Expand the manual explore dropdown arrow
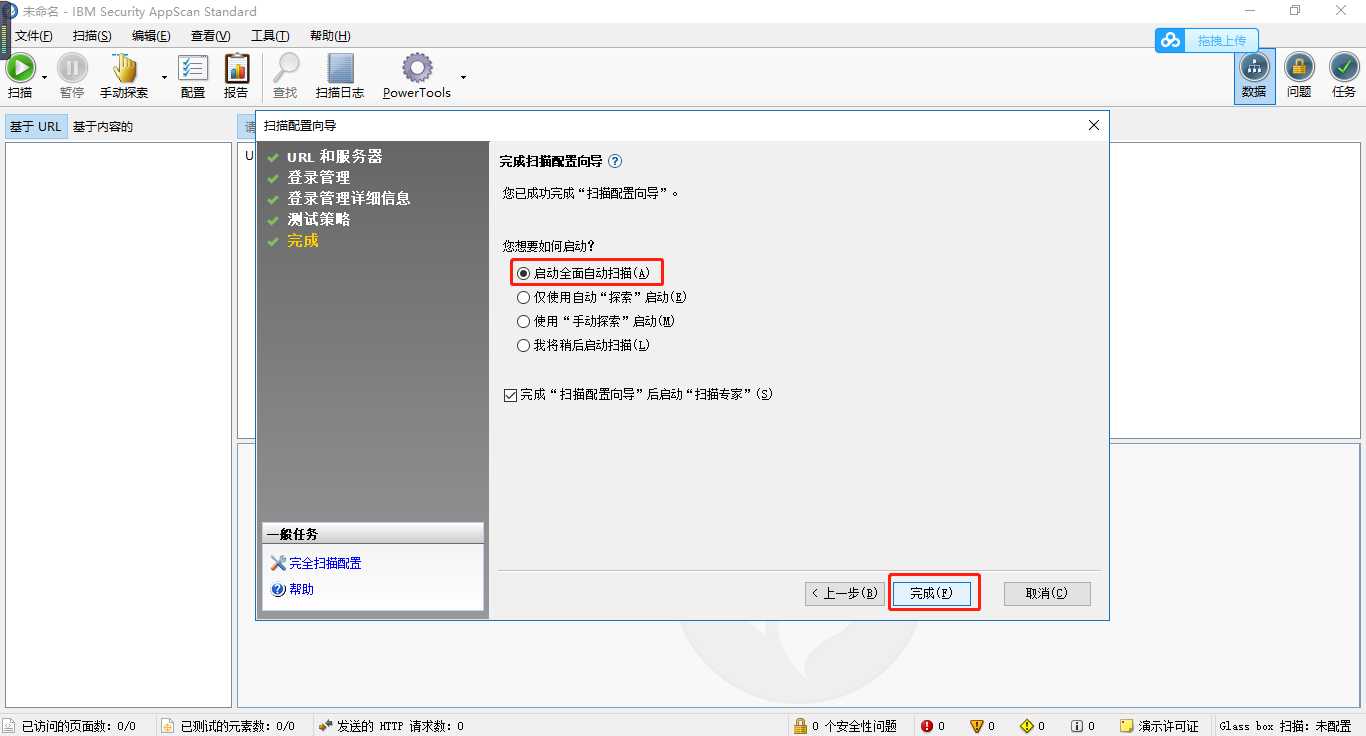The width and height of the screenshot is (1366, 736). tap(164, 77)
